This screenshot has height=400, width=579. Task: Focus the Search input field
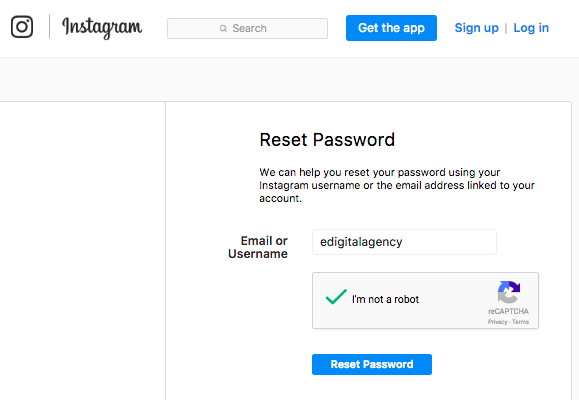[x=247, y=28]
